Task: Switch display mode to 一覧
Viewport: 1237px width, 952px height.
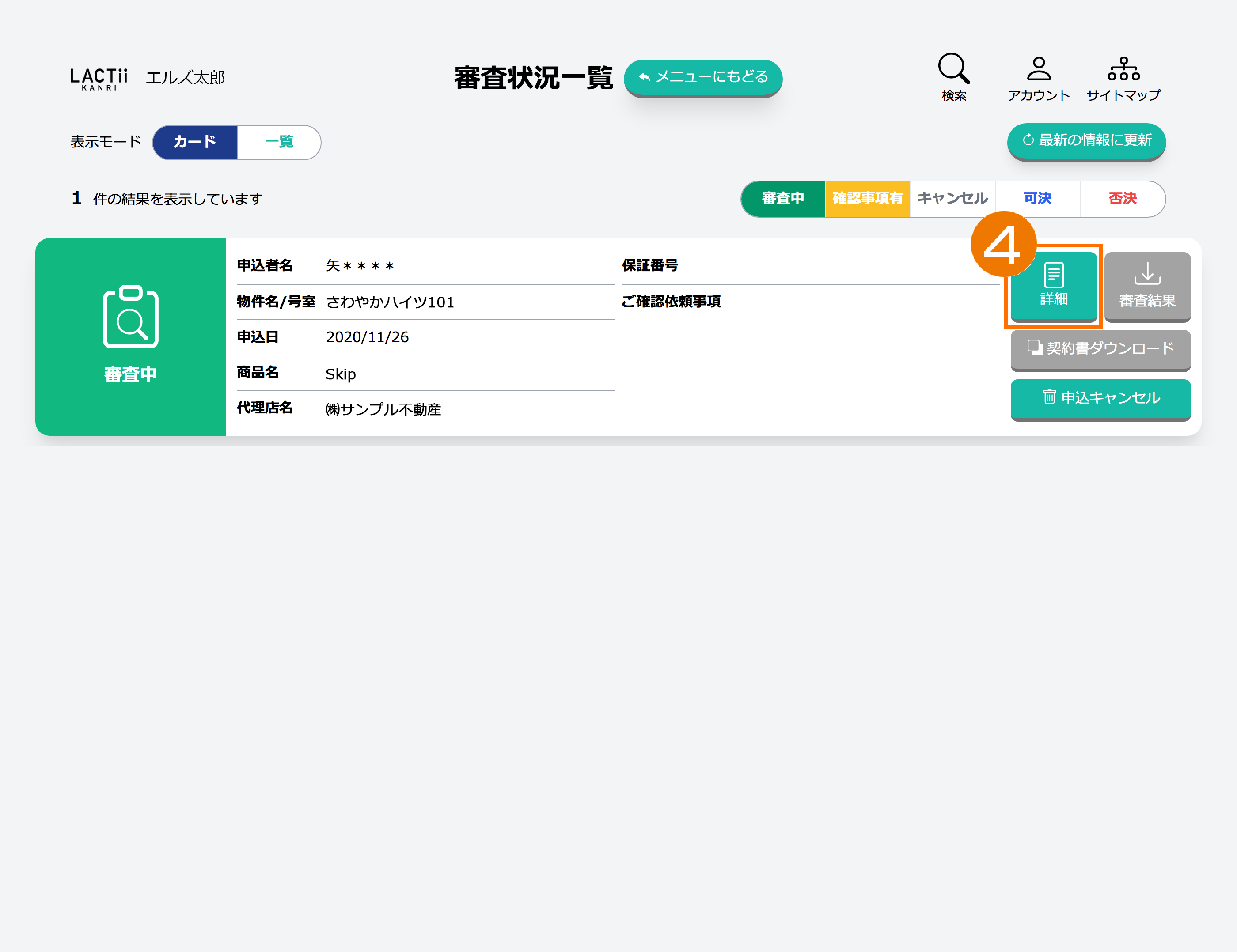Action: pyautogui.click(x=279, y=142)
